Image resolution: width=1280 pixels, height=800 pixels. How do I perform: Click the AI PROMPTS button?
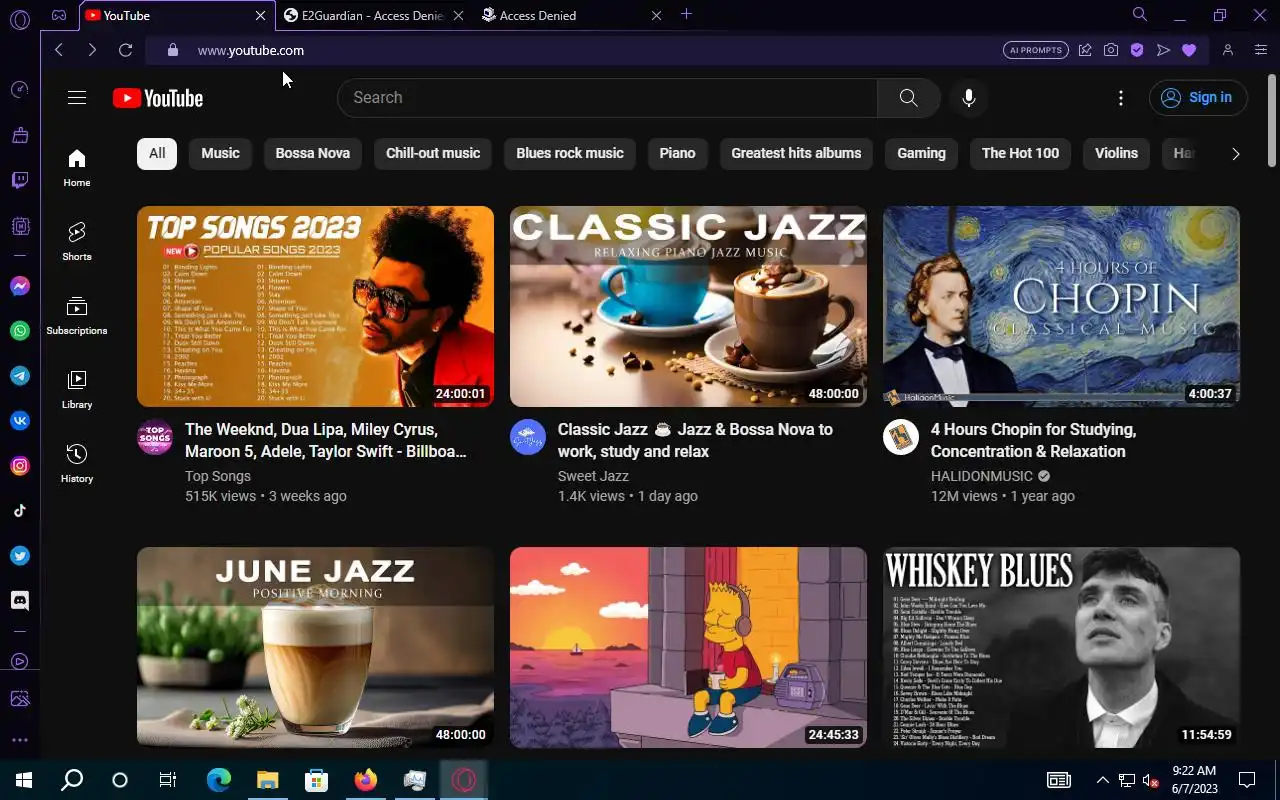(1036, 50)
